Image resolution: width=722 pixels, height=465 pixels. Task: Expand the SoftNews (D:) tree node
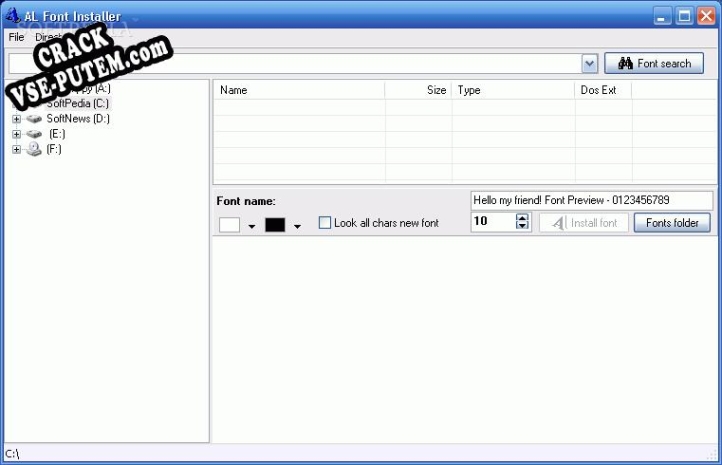(16, 119)
